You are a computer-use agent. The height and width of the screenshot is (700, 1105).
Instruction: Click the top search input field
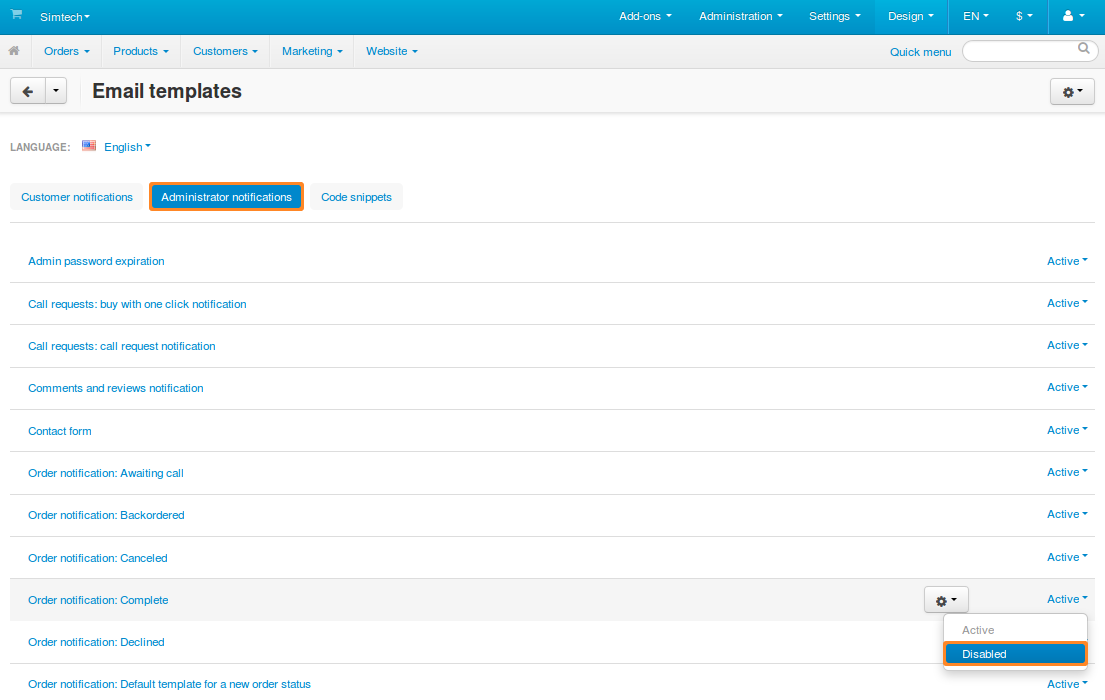pyautogui.click(x=1030, y=51)
